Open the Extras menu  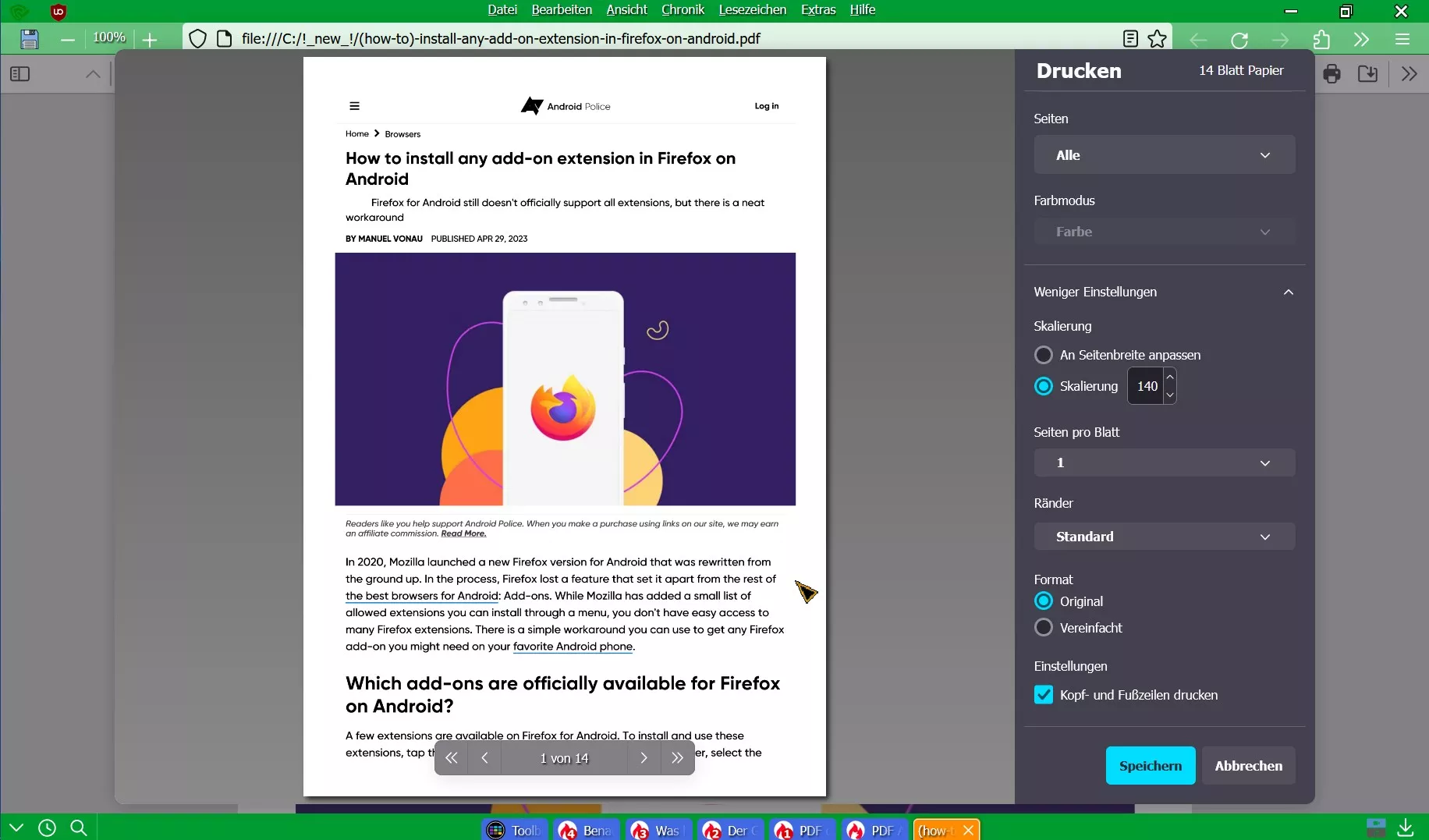pos(818,10)
